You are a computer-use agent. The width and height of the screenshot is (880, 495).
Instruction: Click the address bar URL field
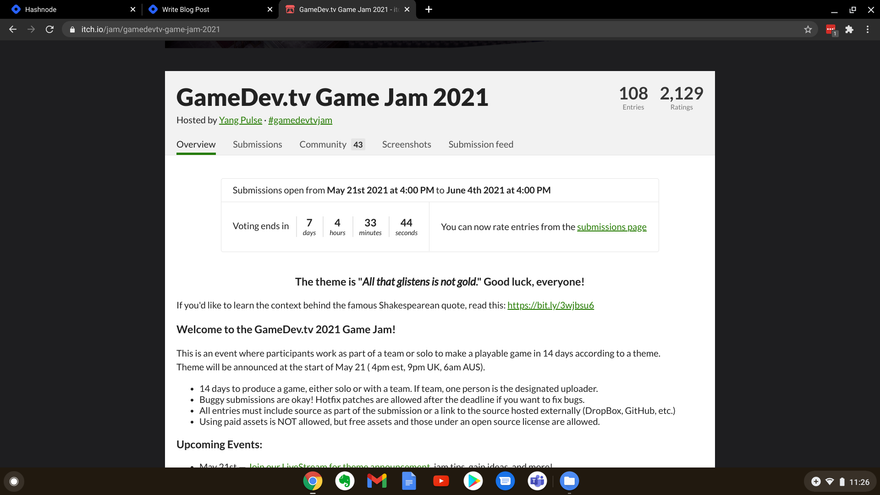coord(400,30)
